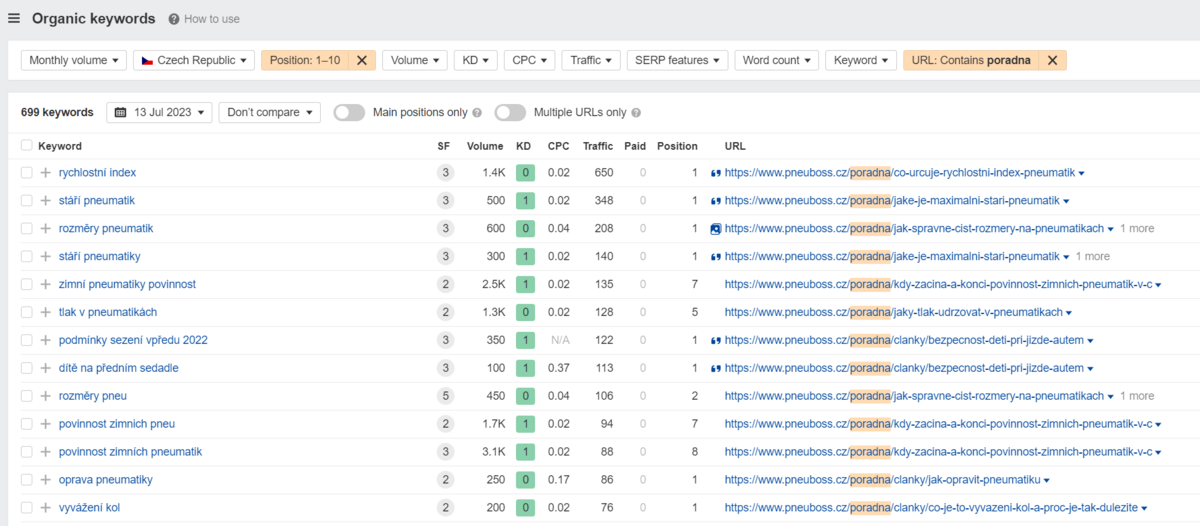This screenshot has width=1200, height=526.
Task: Click the image pack icon for rozměry pneumatik URL
Action: pyautogui.click(x=715, y=229)
